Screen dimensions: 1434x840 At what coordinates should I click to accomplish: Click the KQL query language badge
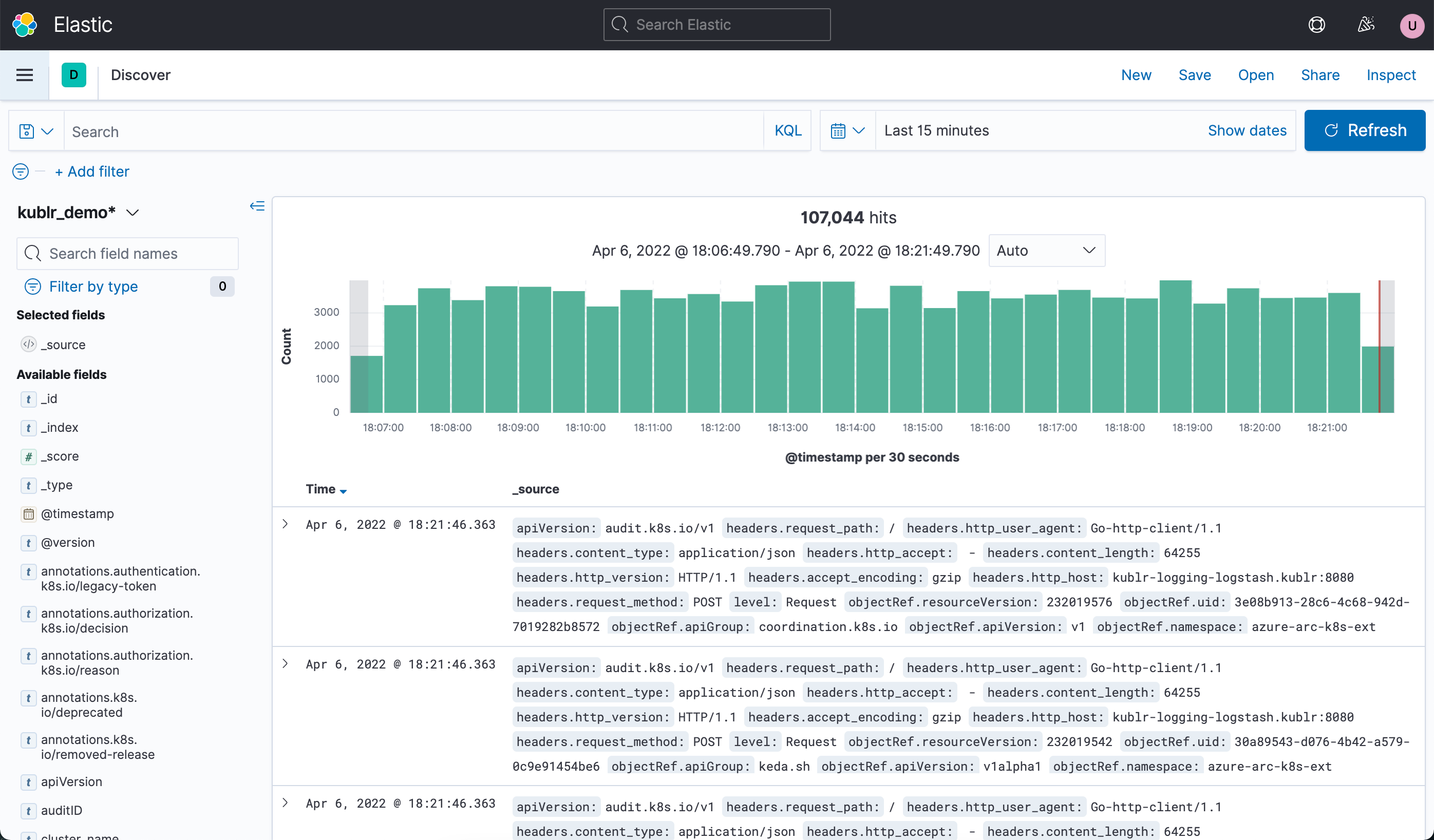[x=788, y=131]
